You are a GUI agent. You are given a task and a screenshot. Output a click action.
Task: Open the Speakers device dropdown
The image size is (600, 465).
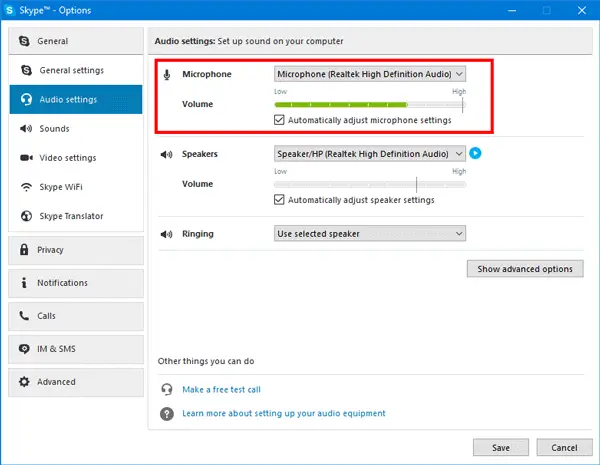(x=370, y=154)
